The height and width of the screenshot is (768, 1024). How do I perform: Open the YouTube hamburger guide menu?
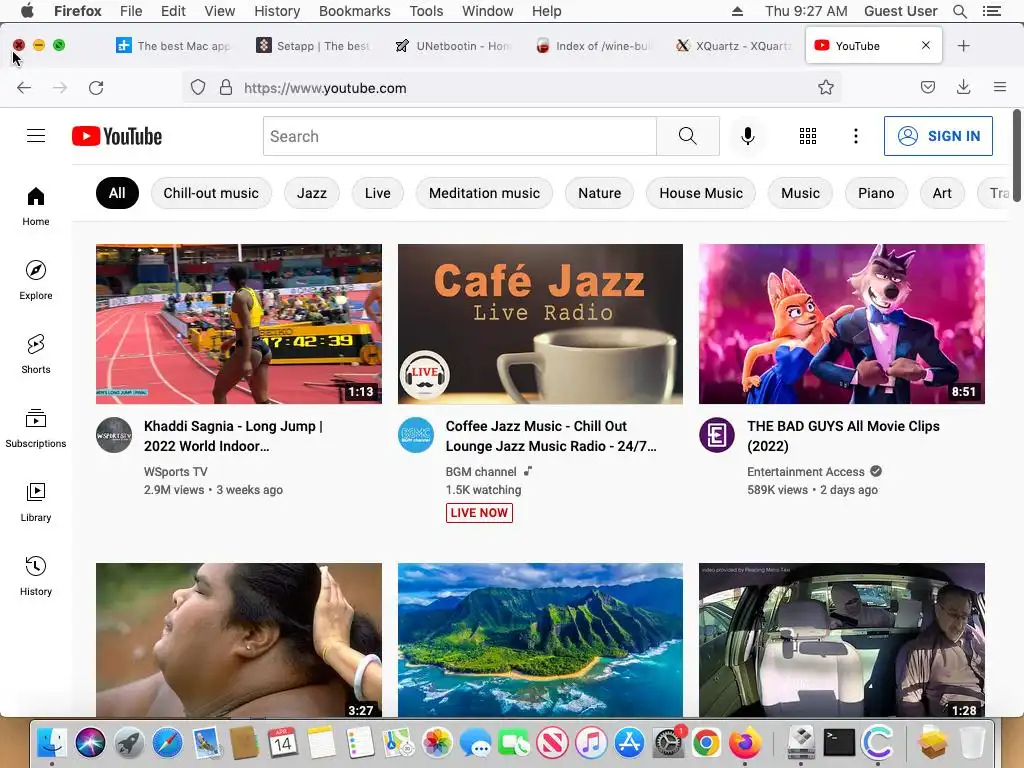click(36, 136)
